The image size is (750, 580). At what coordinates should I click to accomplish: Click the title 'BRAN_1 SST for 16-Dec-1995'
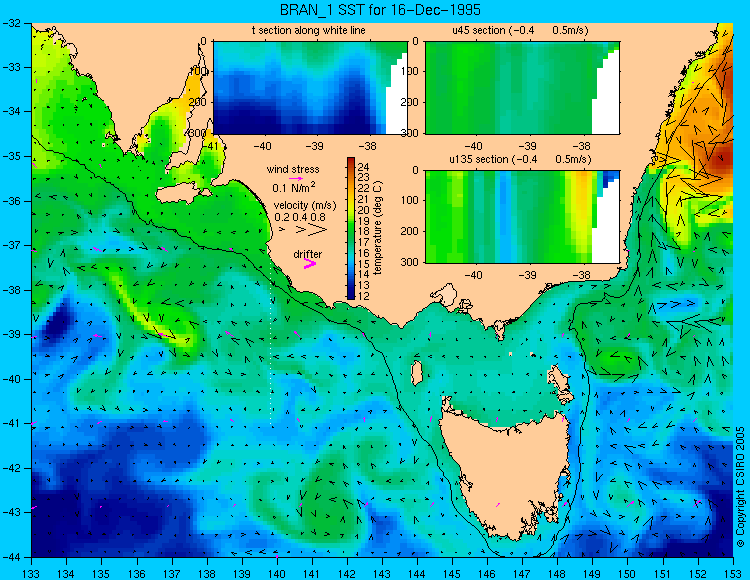[380, 10]
